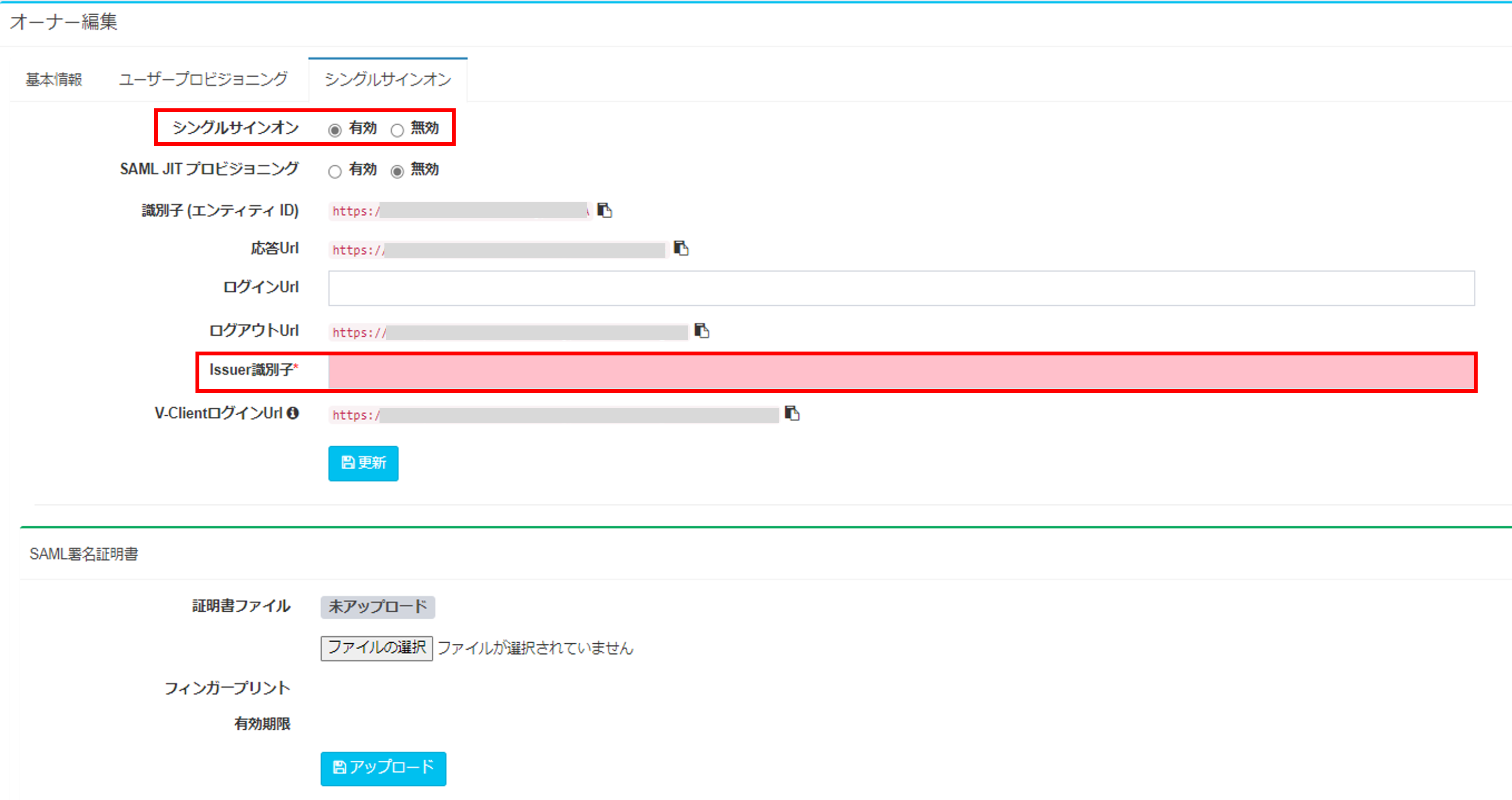Click the アップロード button
Viewport: 1512px width, 800px height.
[x=383, y=768]
